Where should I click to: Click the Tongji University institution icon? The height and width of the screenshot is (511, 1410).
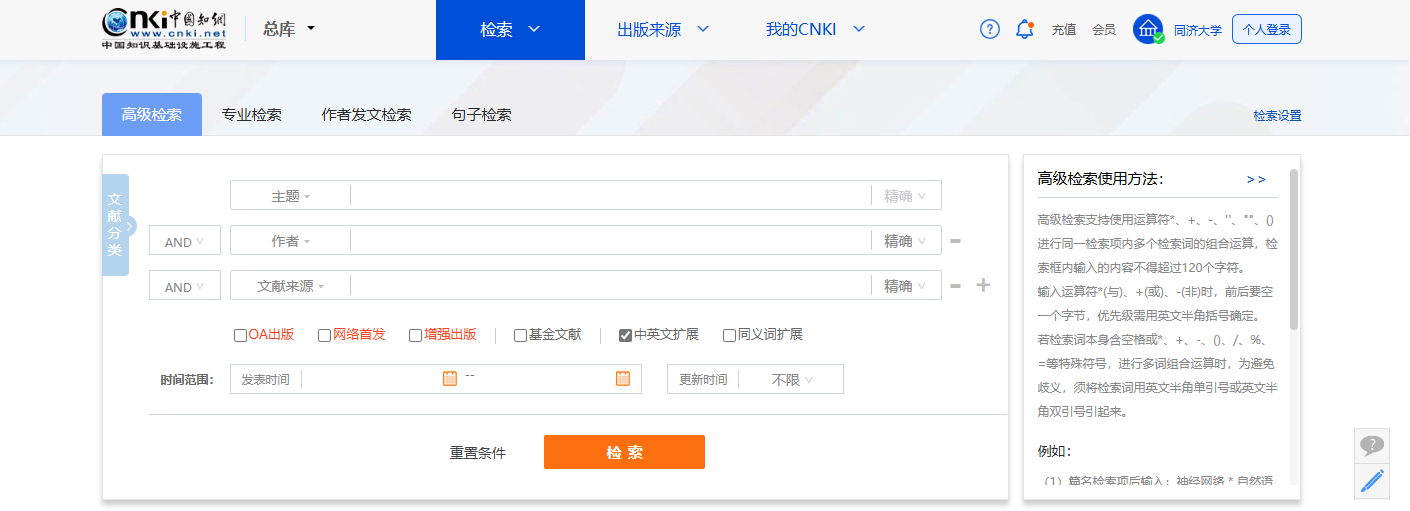click(x=1148, y=29)
